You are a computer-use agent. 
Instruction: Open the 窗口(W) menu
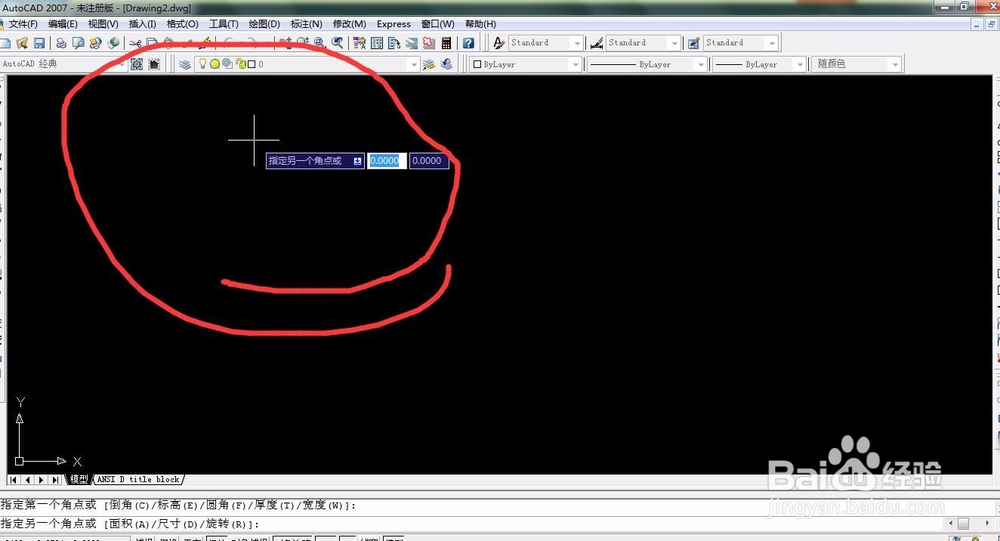point(438,24)
